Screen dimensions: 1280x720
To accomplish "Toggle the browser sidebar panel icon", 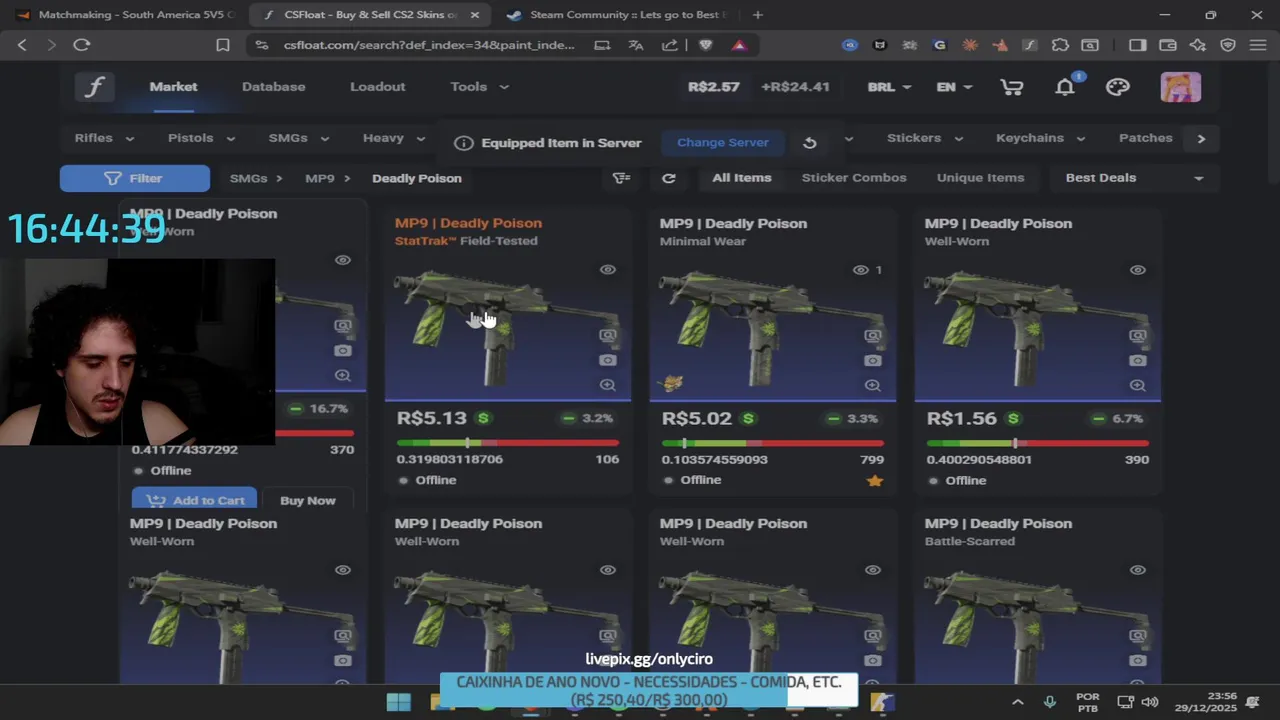I will pos(1138,45).
